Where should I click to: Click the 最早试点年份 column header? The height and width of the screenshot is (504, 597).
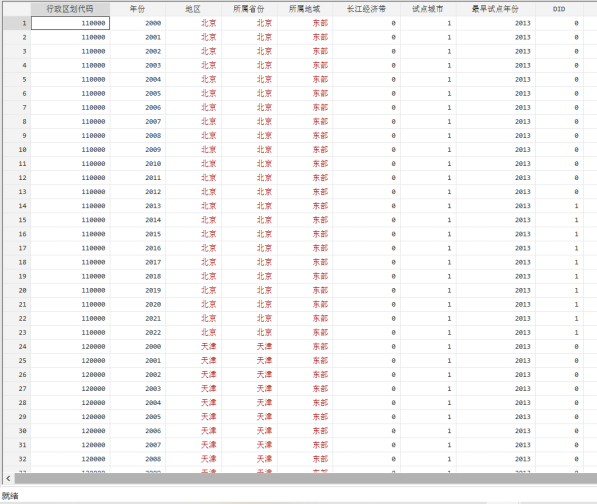(x=495, y=9)
